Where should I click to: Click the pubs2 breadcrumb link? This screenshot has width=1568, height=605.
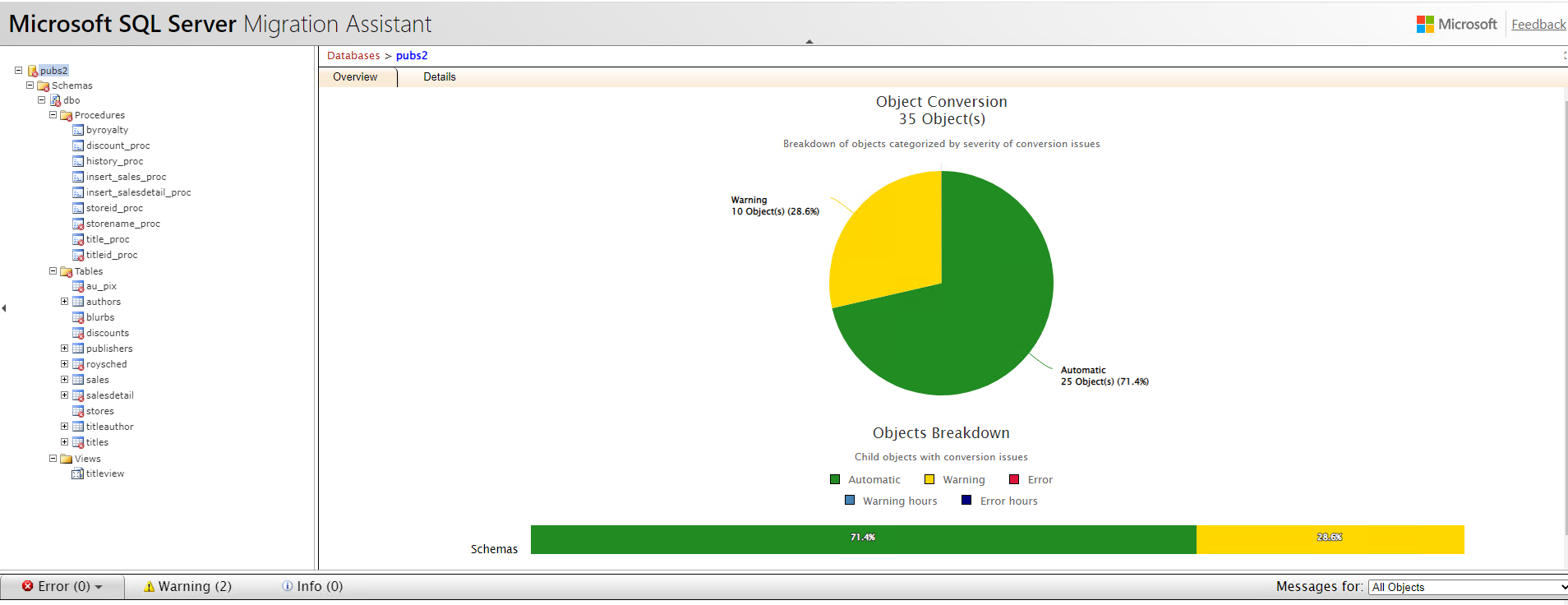[412, 56]
